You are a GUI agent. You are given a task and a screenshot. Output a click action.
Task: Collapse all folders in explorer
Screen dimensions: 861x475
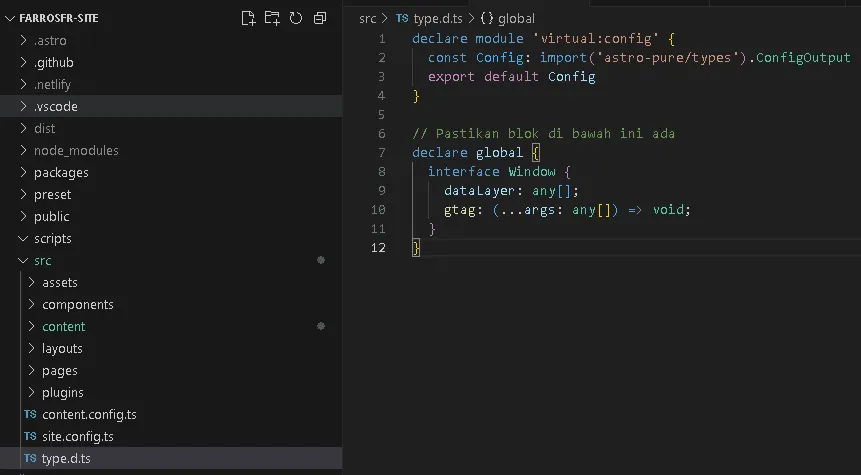tap(320, 18)
